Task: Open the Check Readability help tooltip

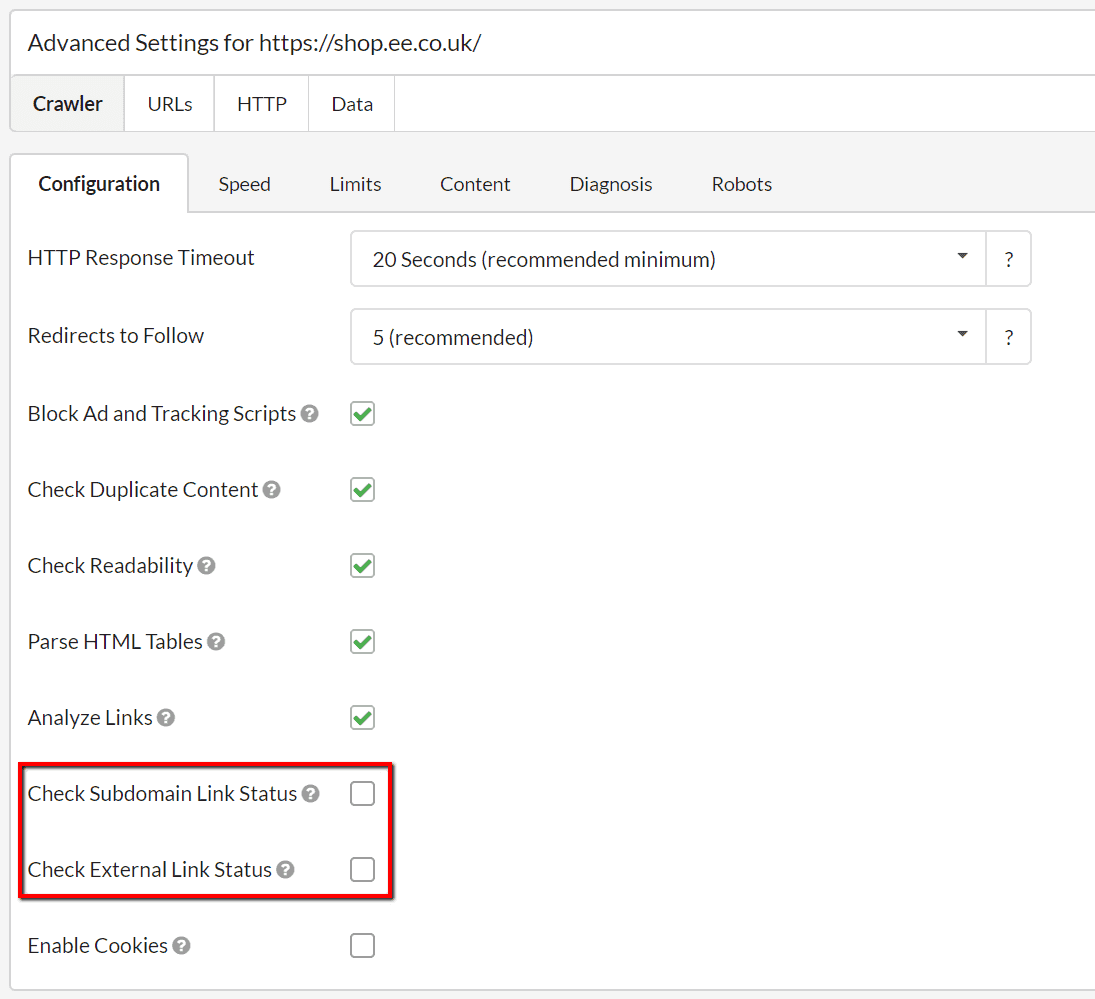Action: 206,565
